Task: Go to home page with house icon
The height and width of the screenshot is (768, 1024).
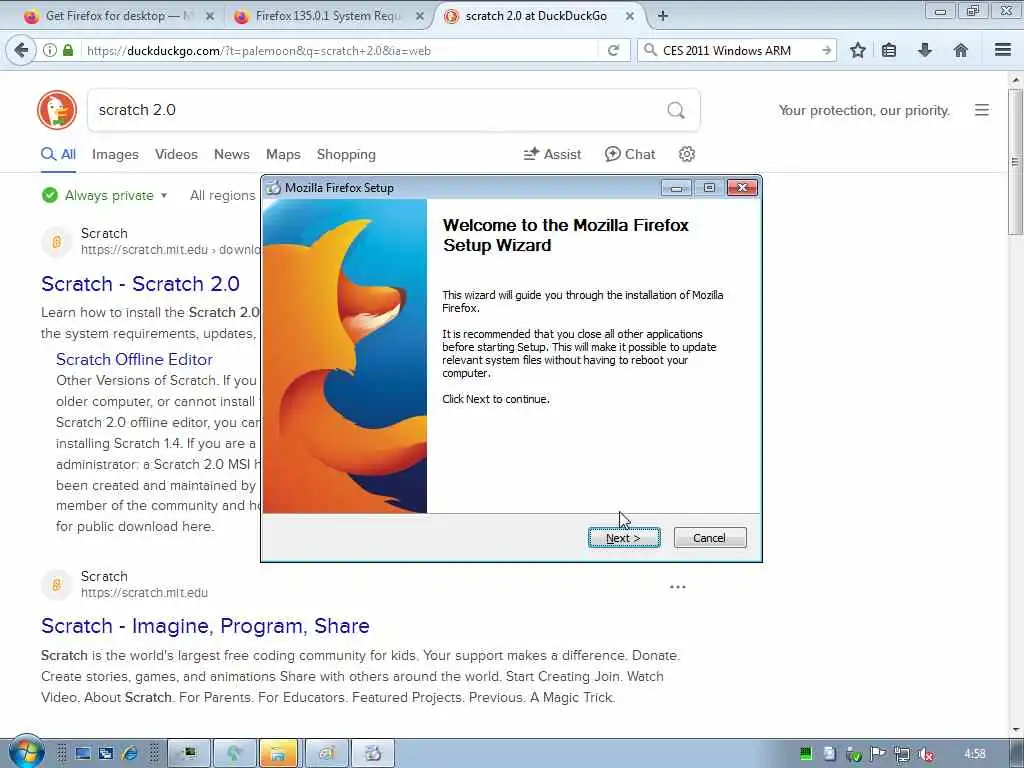Action: [961, 50]
